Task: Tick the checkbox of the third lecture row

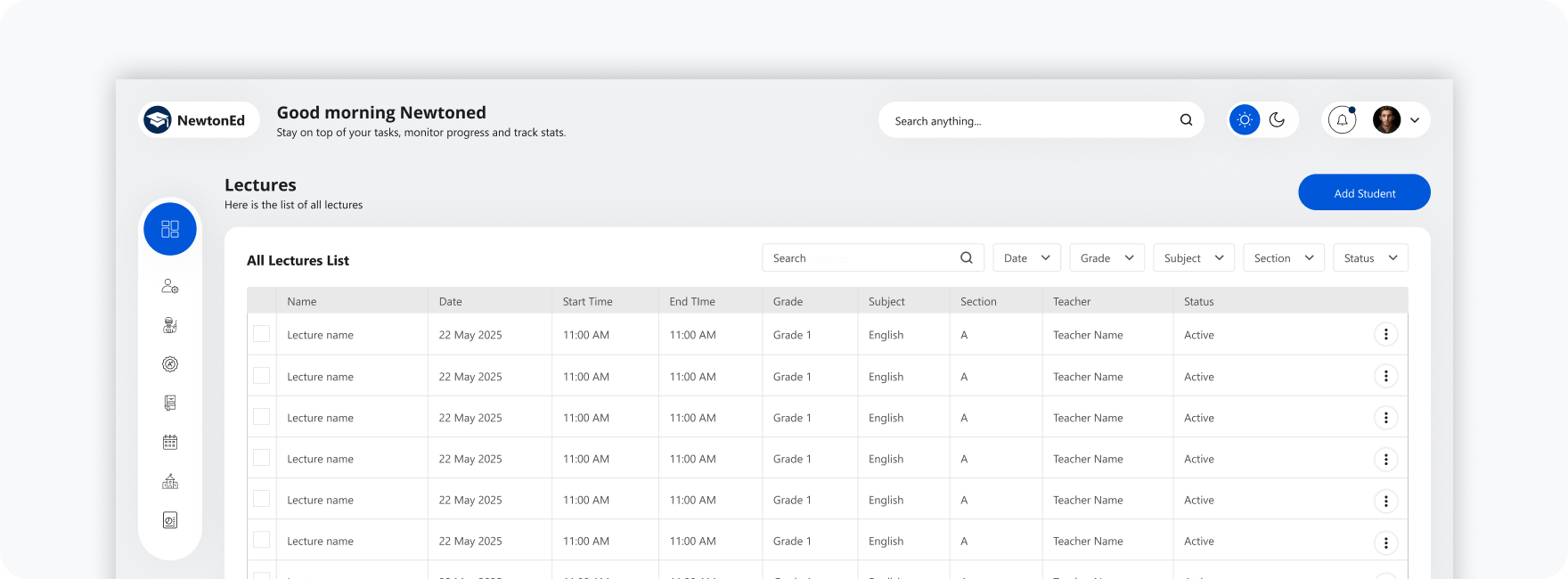Action: [261, 416]
